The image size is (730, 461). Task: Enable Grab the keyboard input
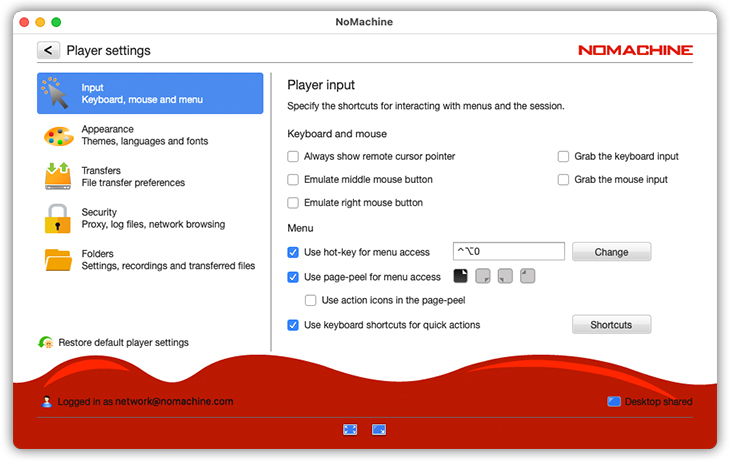563,157
